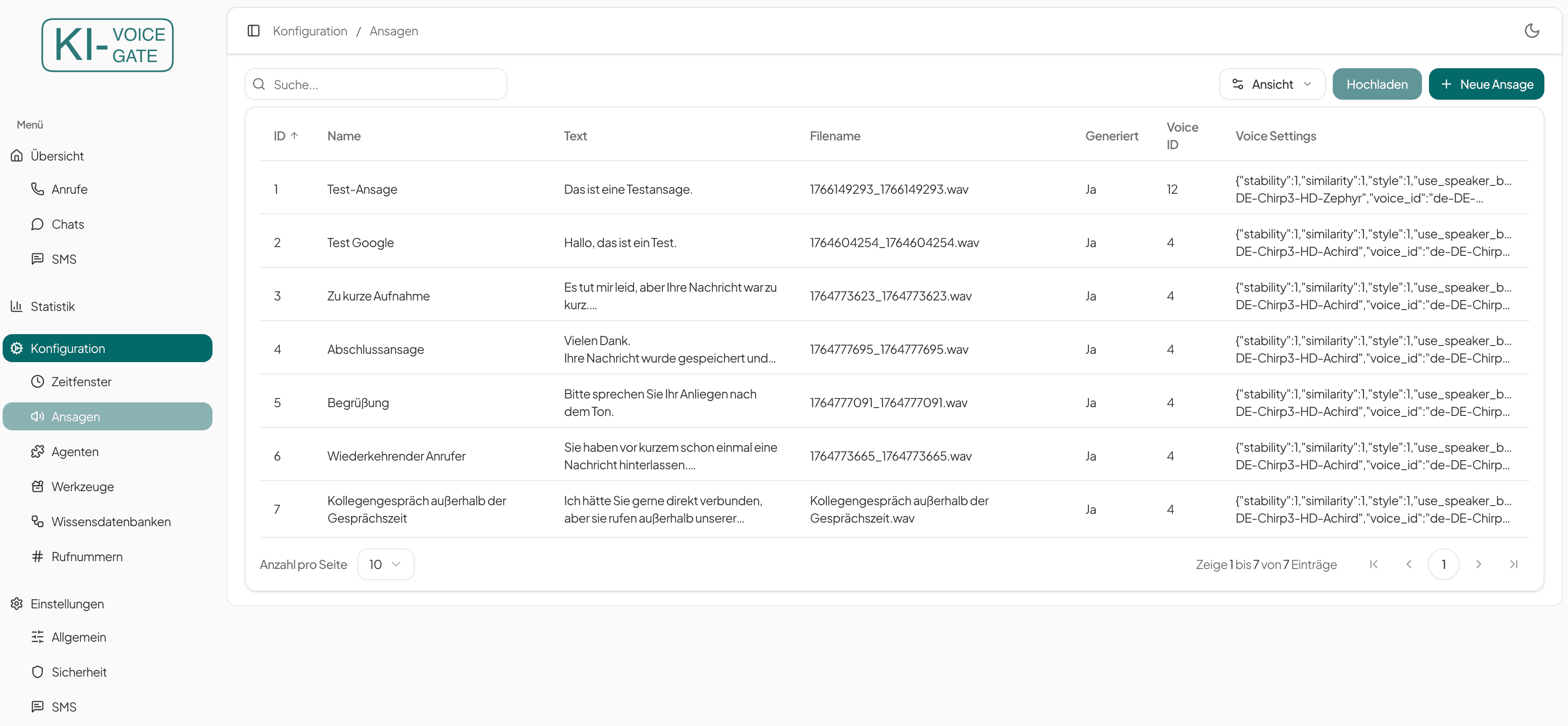Open the Ansicht view dropdown
Screen dimensions: 1568x726
point(1272,84)
